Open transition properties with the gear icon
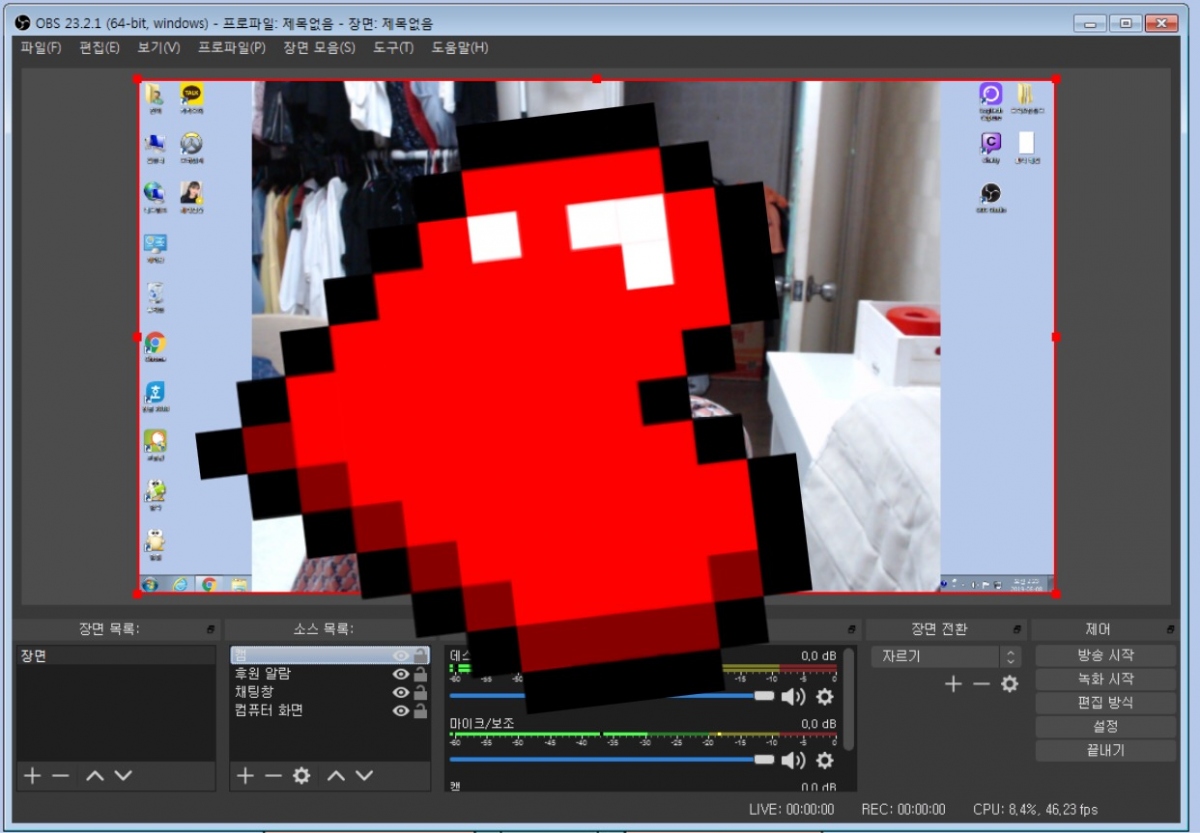The image size is (1200, 833). (x=1010, y=684)
